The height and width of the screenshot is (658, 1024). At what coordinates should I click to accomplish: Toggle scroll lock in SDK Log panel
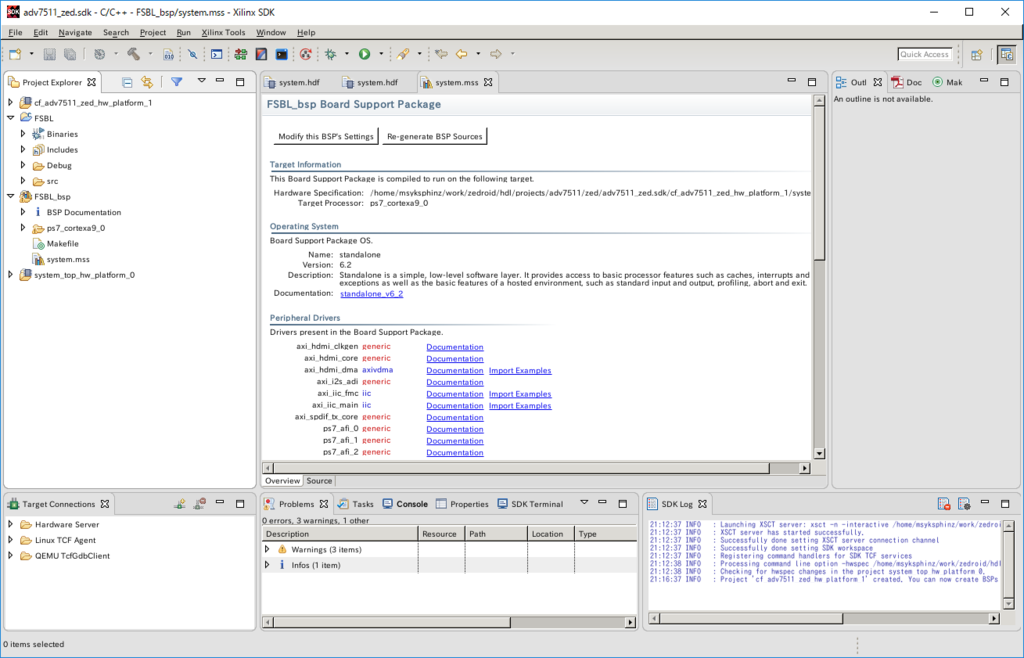944,503
